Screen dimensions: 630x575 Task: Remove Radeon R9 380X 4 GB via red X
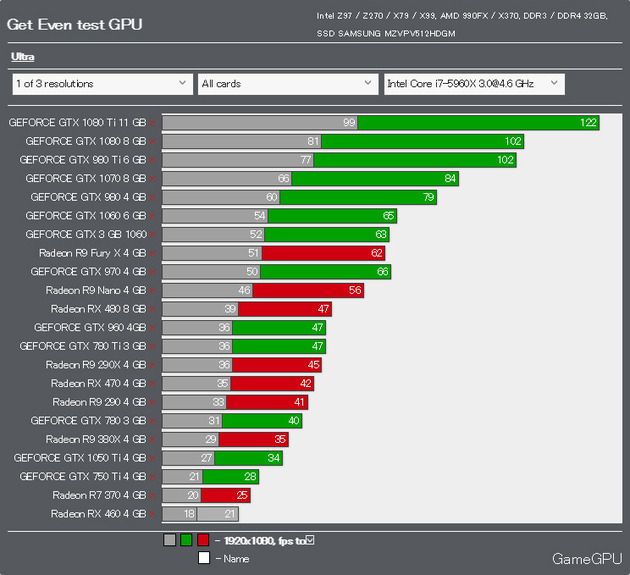click(153, 440)
